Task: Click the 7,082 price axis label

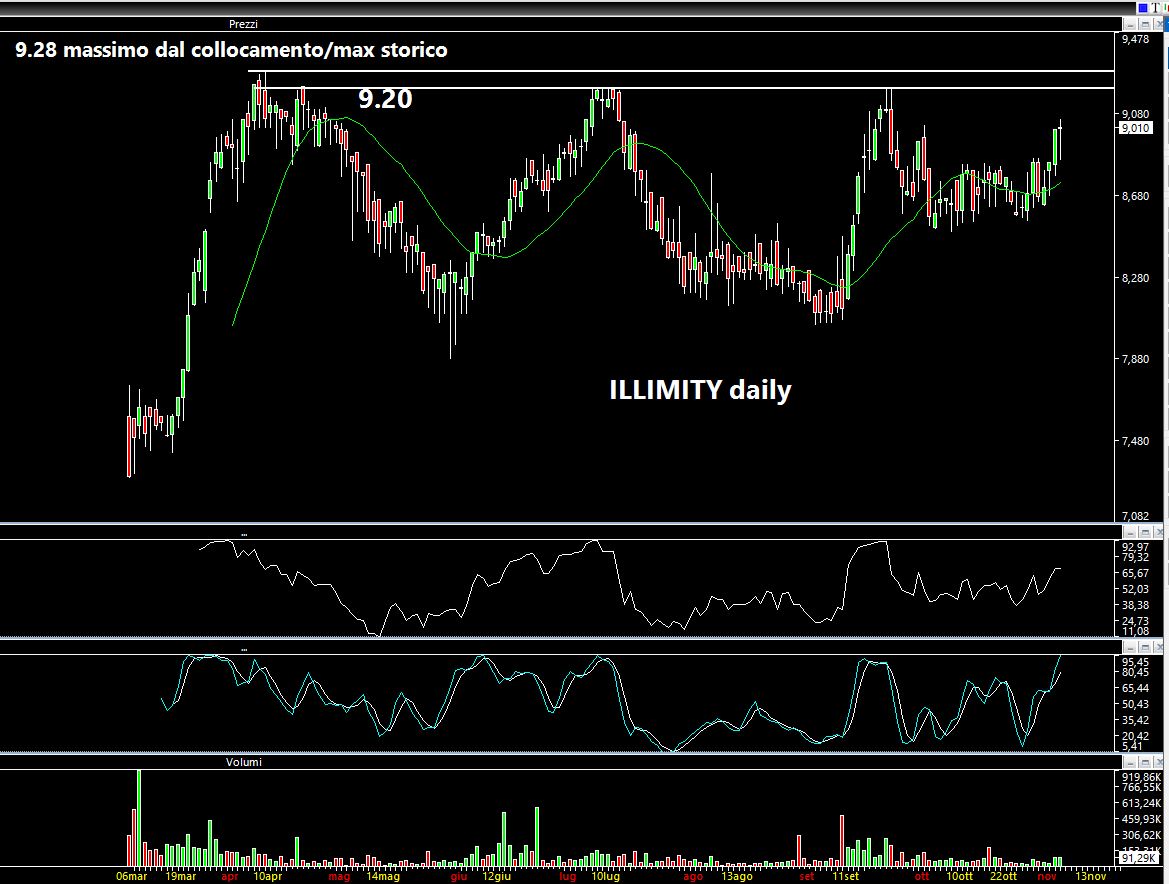Action: tap(1135, 516)
